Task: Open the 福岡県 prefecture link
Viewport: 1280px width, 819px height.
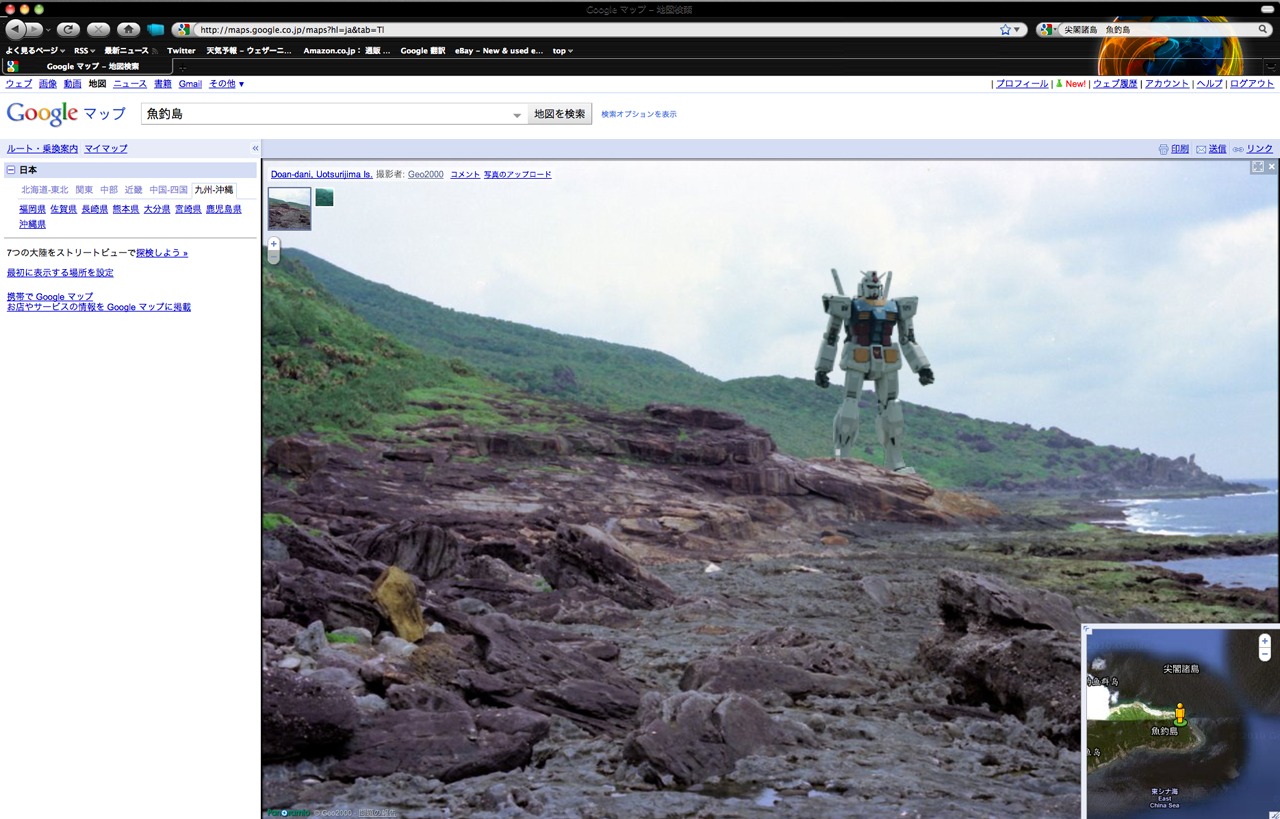Action: click(32, 210)
